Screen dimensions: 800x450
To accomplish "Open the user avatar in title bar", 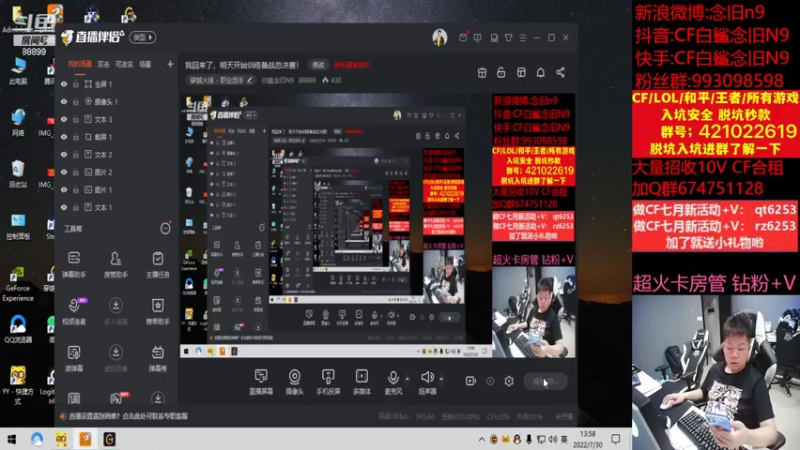I will pyautogui.click(x=440, y=37).
